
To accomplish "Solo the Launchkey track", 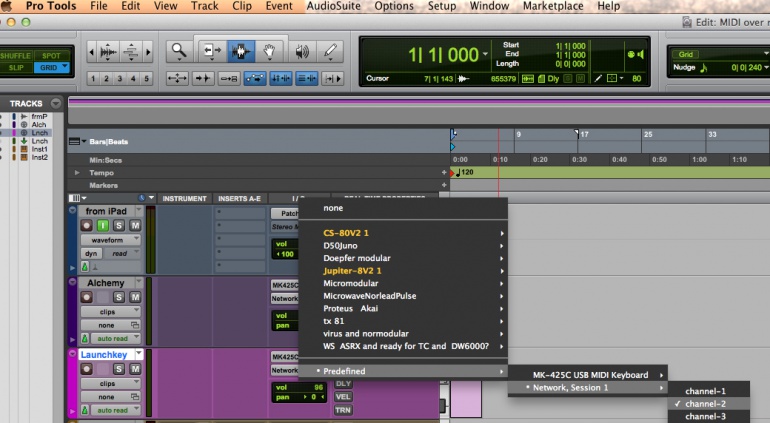I will 119,369.
